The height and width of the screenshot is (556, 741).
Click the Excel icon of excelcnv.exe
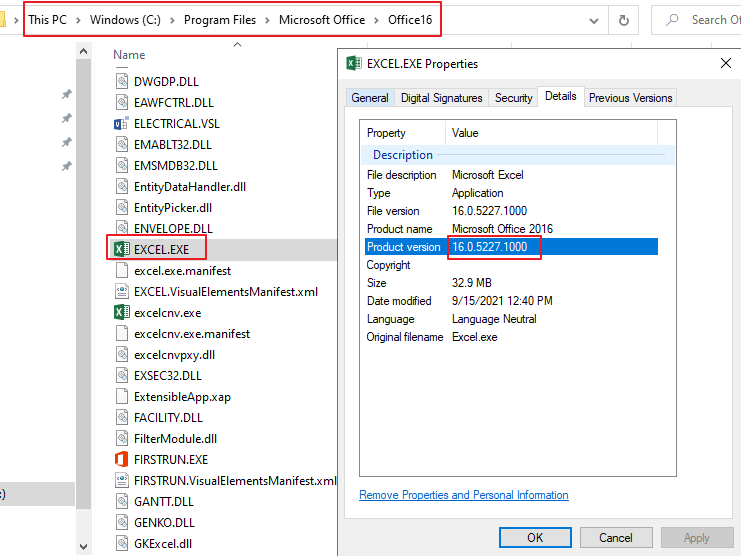point(122,312)
